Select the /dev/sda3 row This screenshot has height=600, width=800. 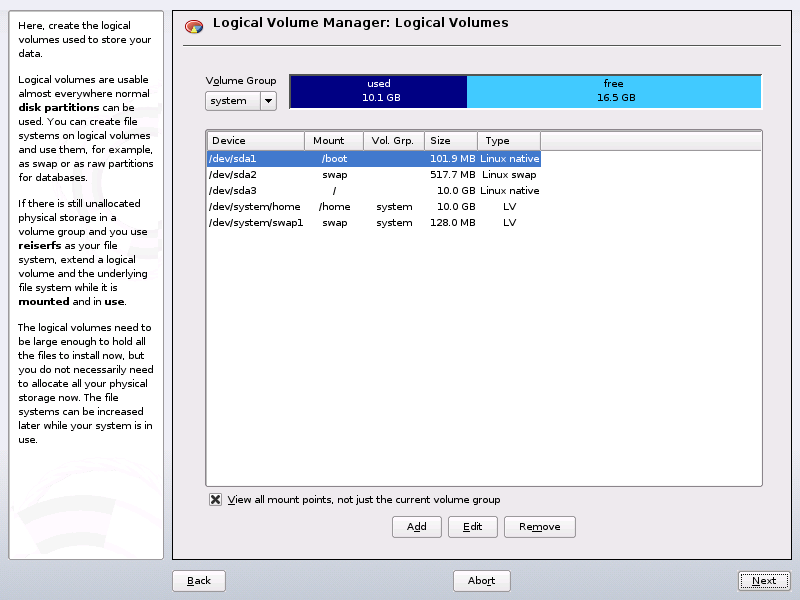pyautogui.click(x=374, y=191)
